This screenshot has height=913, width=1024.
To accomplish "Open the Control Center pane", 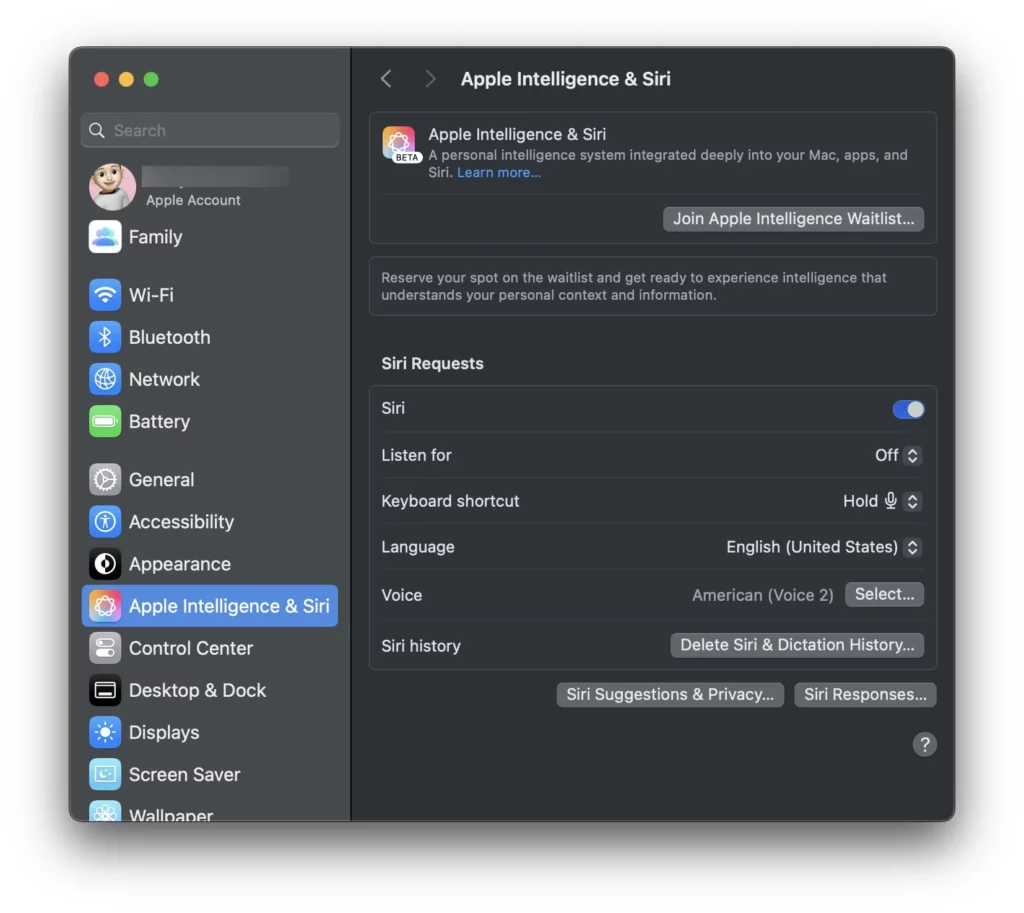I will pyautogui.click(x=210, y=648).
